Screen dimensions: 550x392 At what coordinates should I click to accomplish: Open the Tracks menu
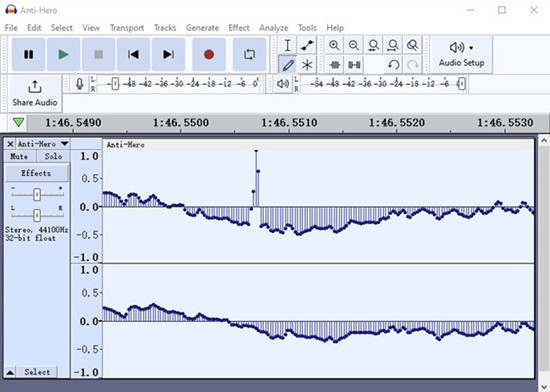(x=165, y=28)
